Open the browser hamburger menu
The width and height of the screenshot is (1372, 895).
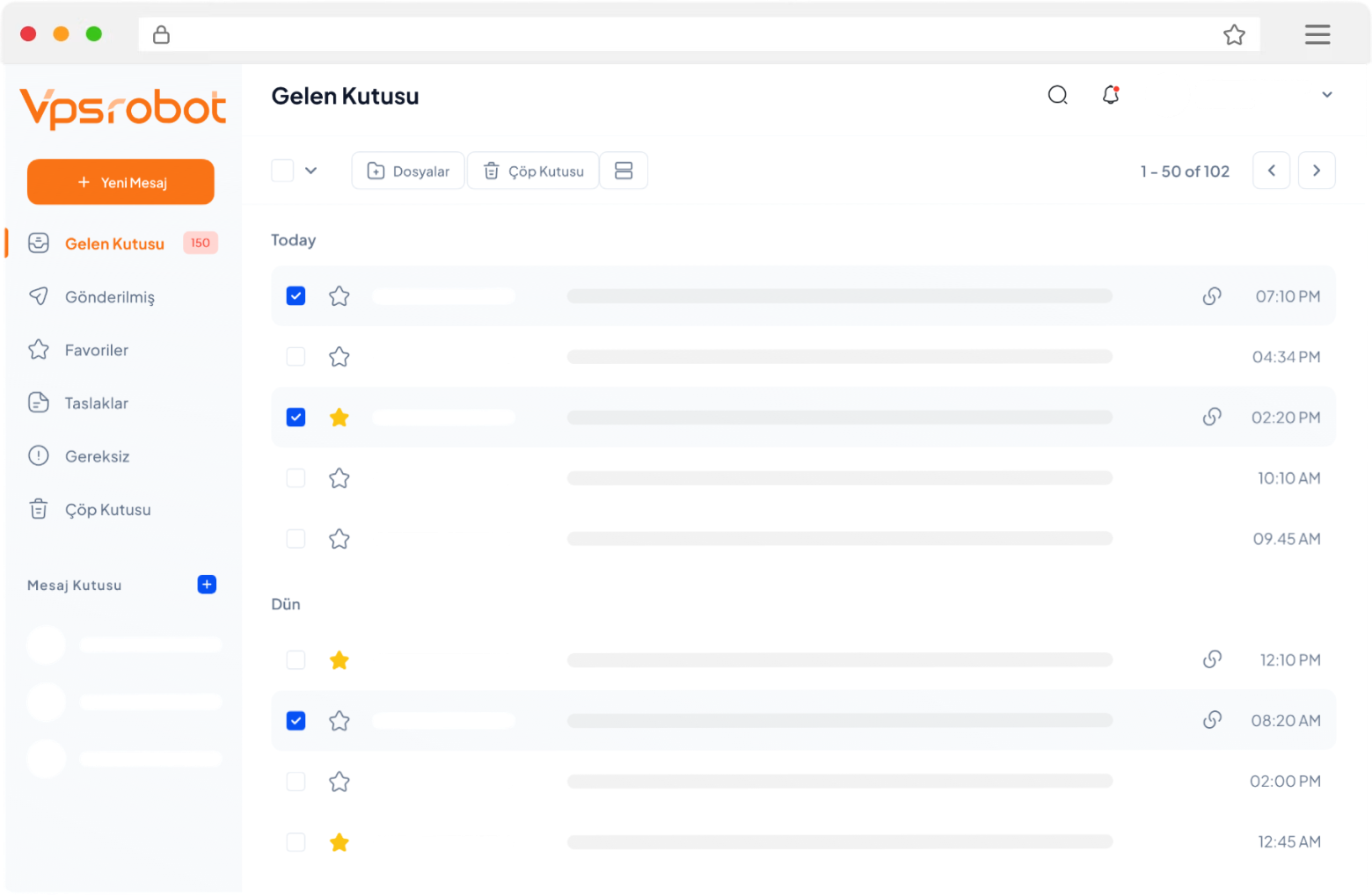pos(1317,35)
